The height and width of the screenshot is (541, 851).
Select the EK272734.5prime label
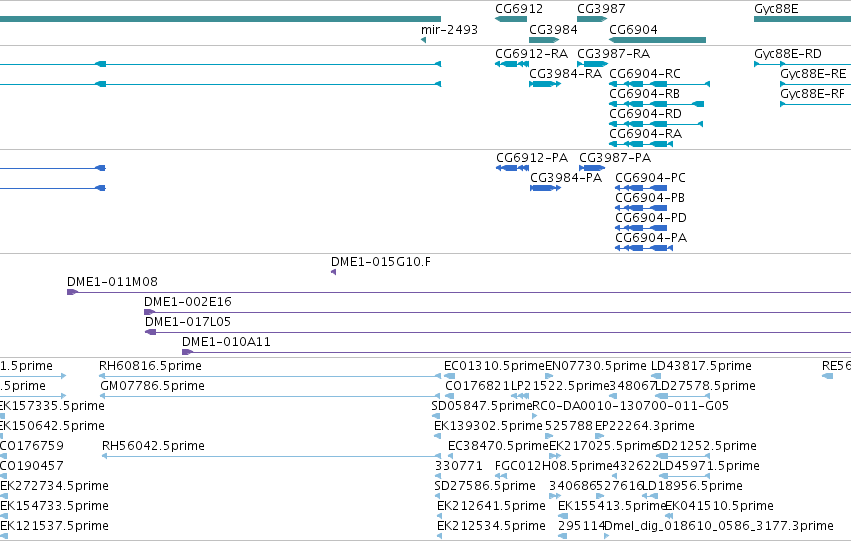[x=54, y=486]
